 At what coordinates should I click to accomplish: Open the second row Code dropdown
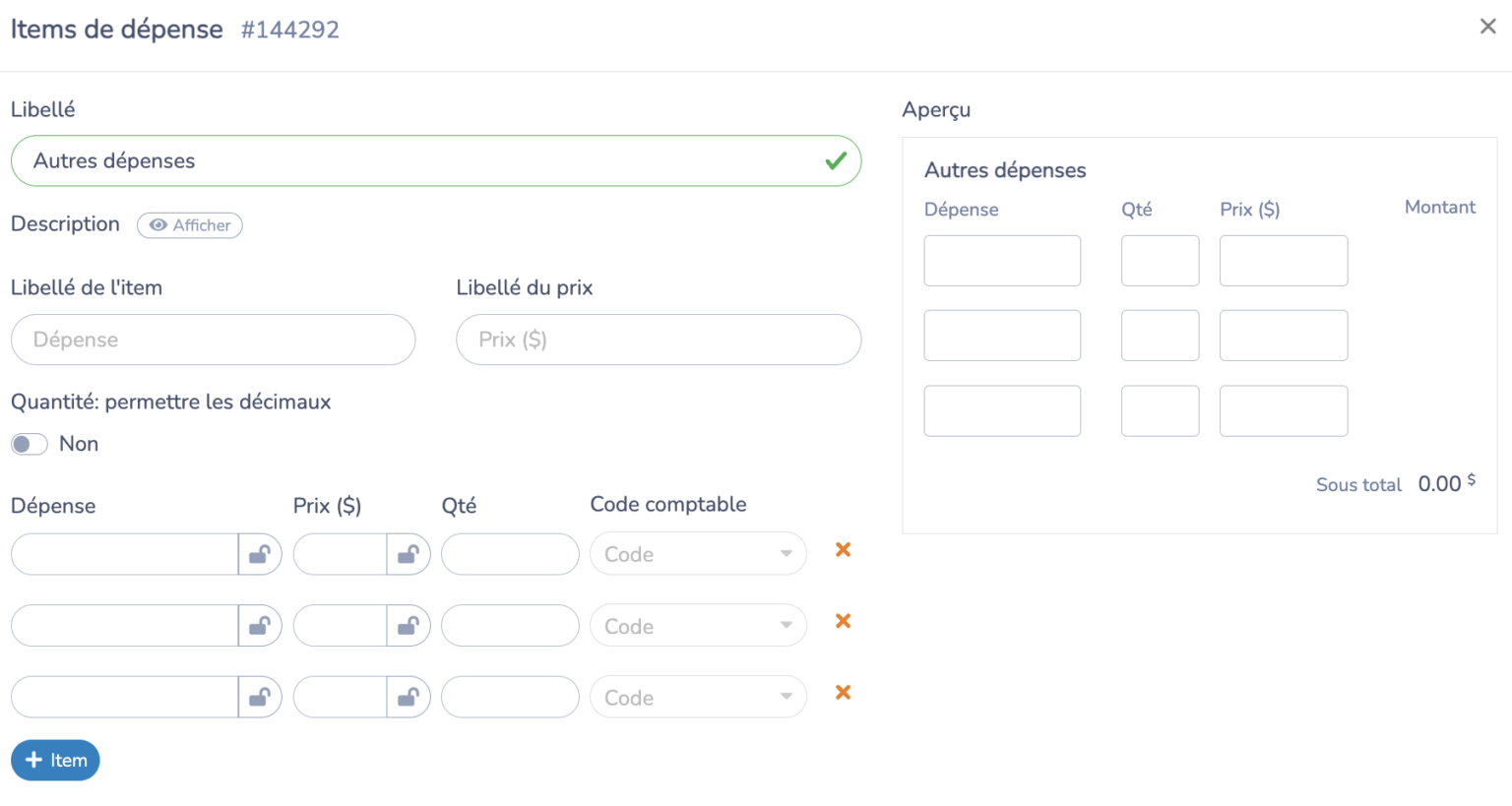698,626
